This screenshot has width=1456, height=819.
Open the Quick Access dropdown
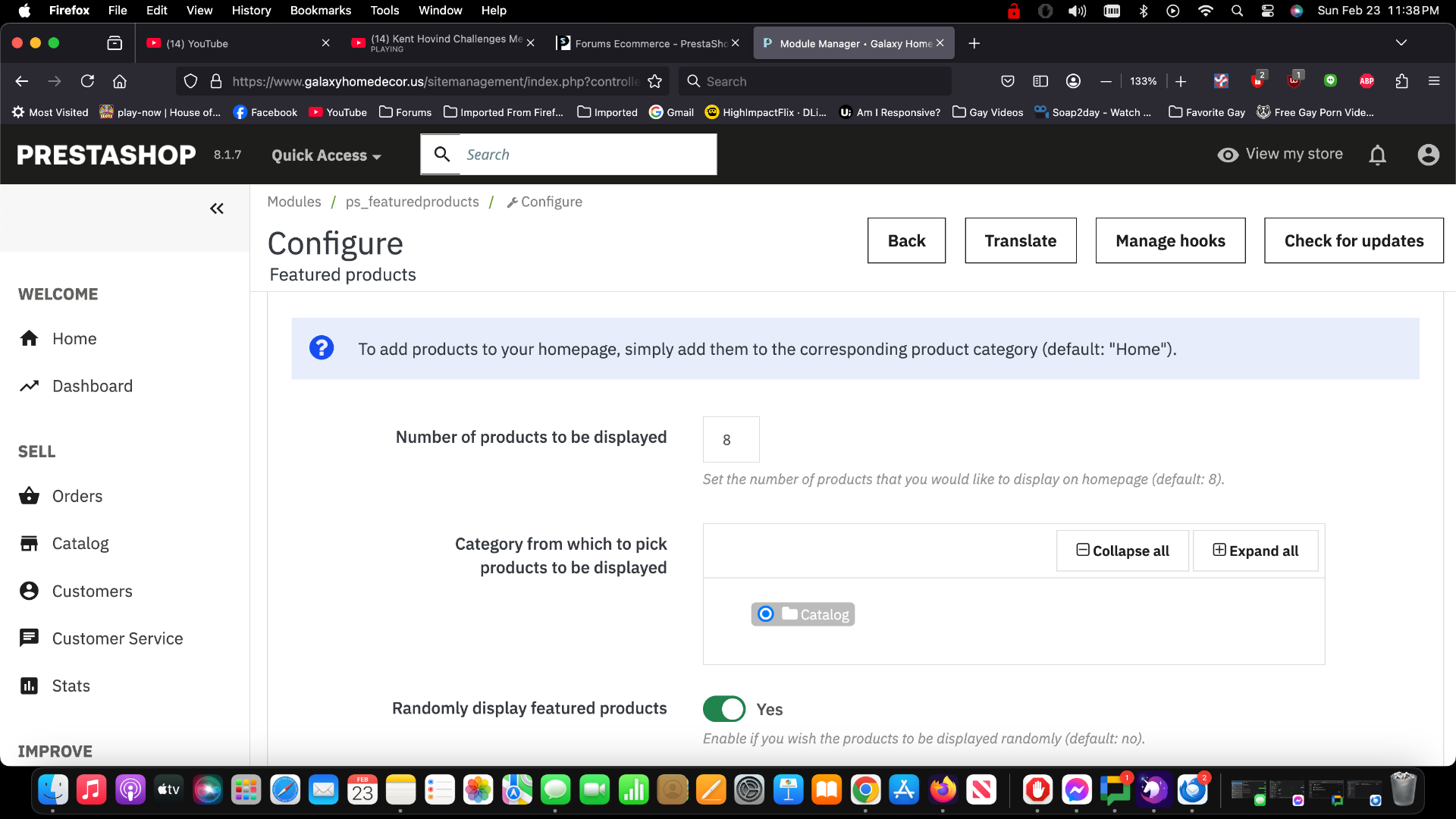[326, 155]
